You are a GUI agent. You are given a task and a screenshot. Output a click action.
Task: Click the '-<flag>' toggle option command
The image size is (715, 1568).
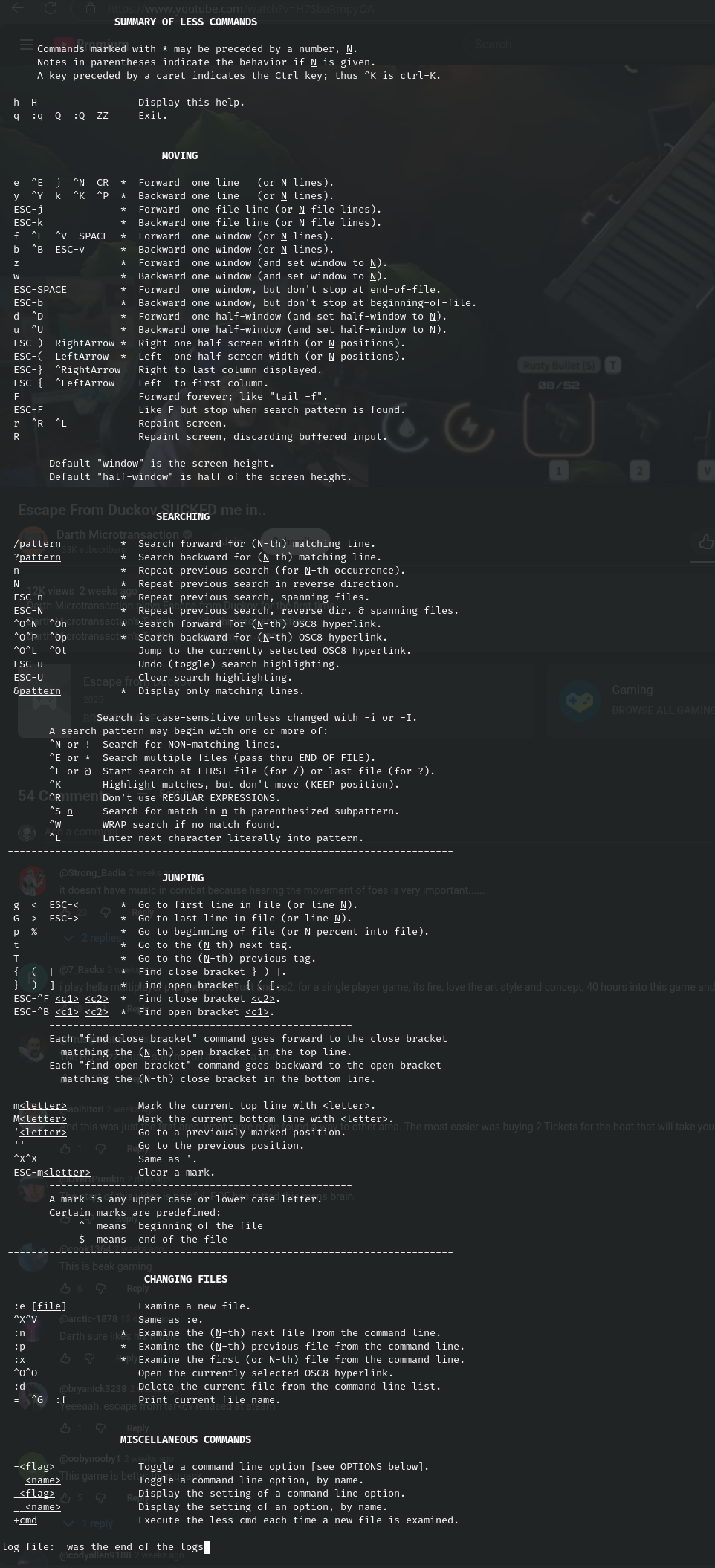[34, 1466]
